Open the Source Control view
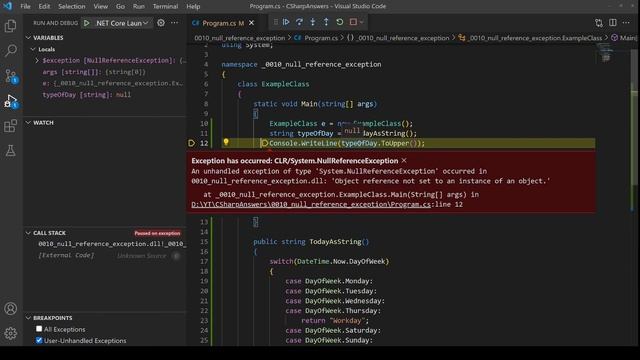This screenshot has height=360, width=640. tap(10, 76)
